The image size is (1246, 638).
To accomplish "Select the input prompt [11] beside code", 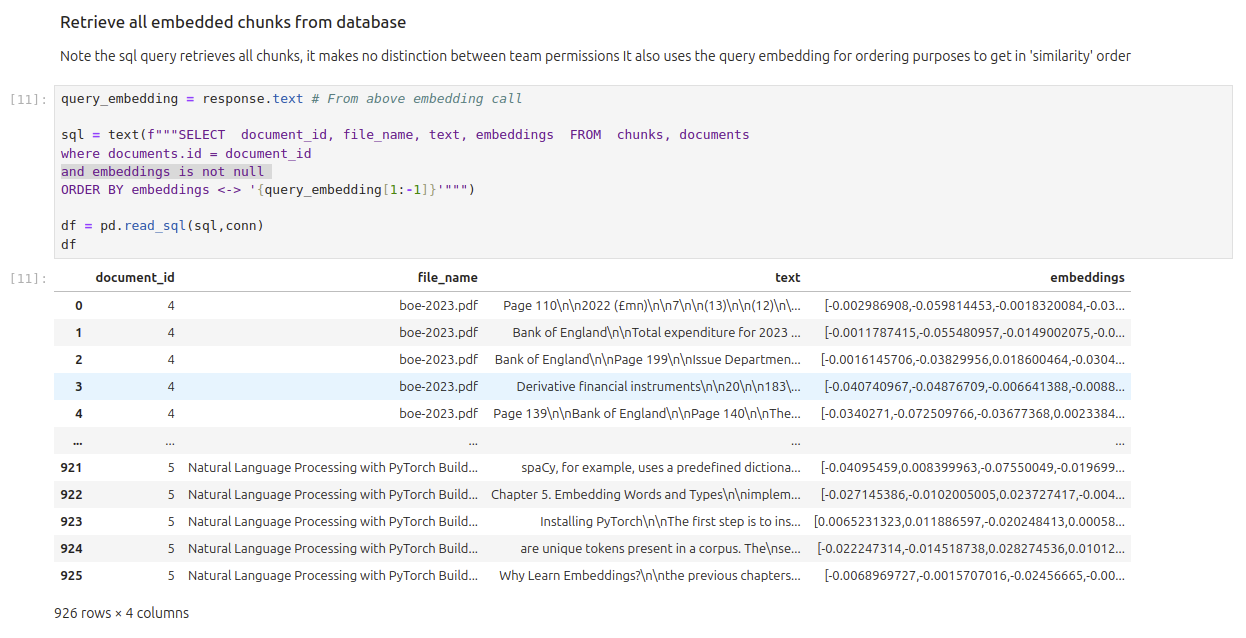I will [27, 99].
